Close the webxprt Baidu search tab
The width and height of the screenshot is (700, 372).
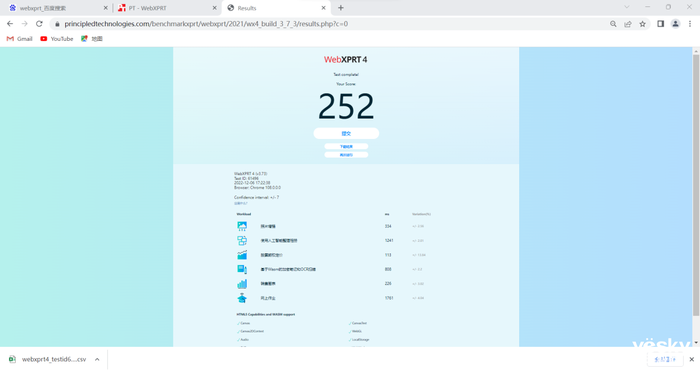click(x=106, y=8)
